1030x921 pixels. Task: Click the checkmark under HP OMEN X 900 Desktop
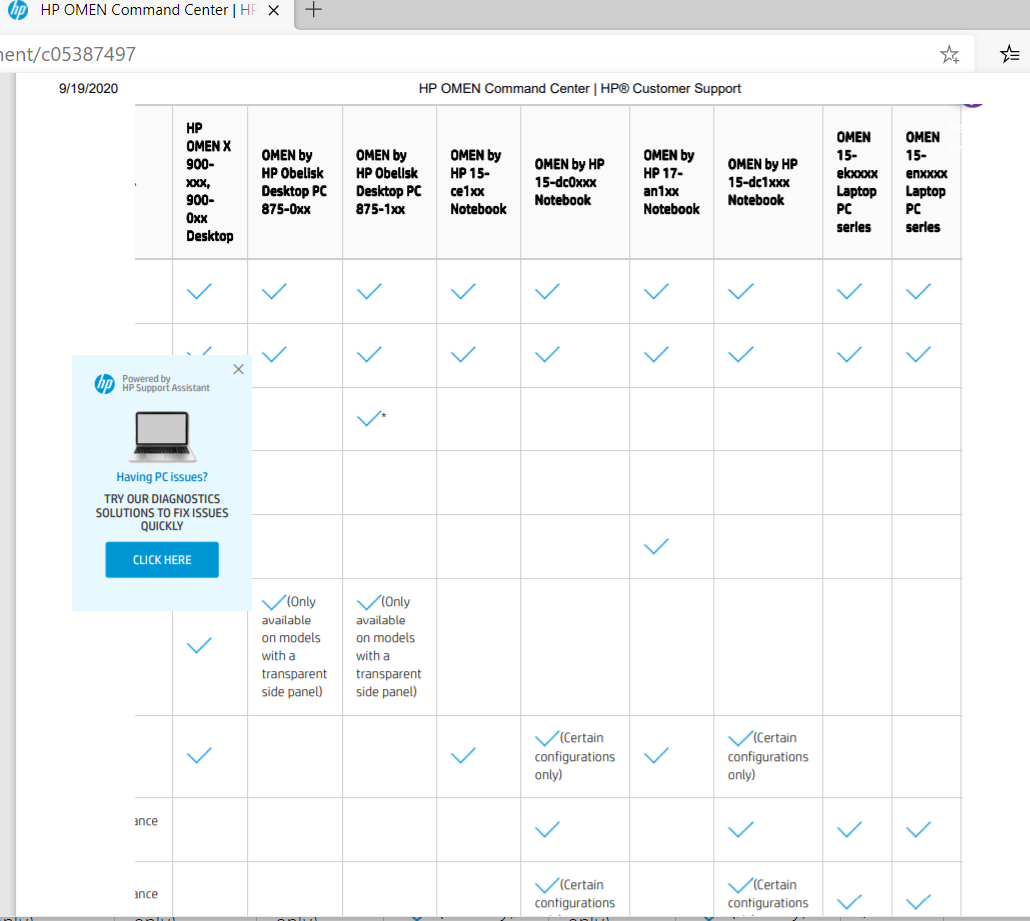tap(198, 291)
